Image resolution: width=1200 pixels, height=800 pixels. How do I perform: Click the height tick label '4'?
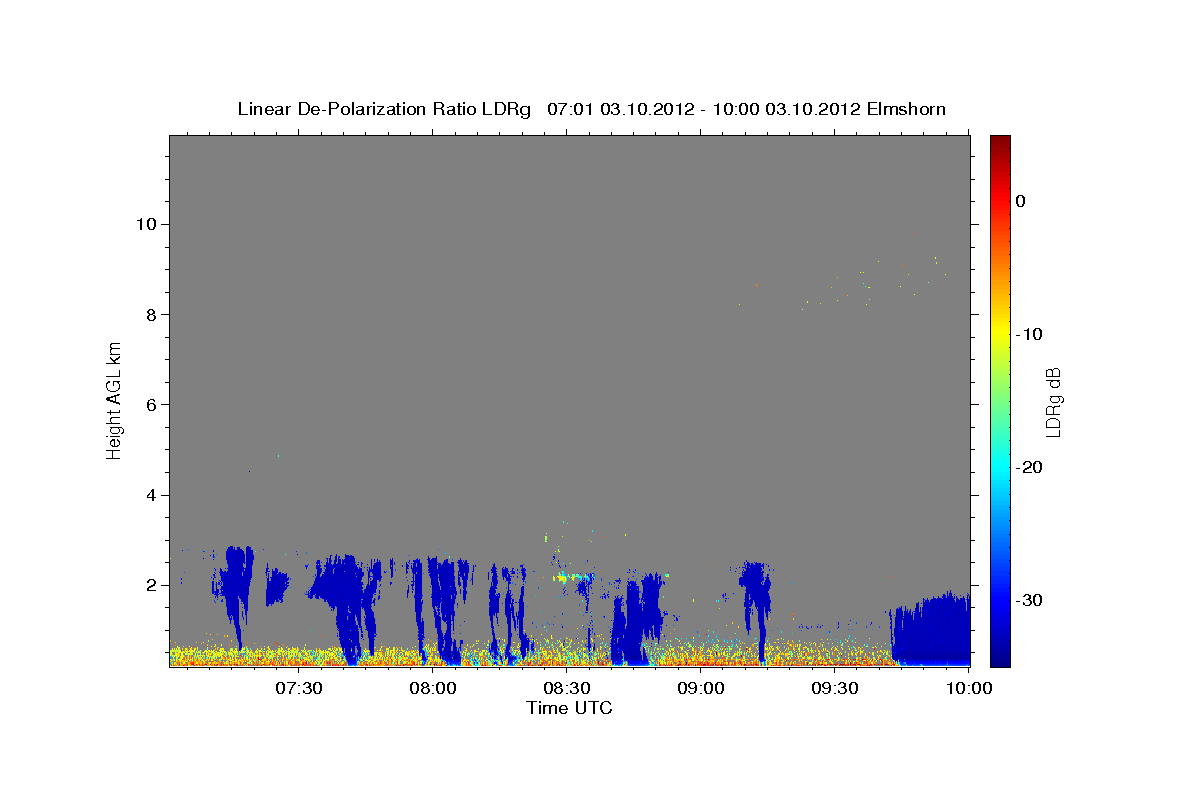click(153, 495)
